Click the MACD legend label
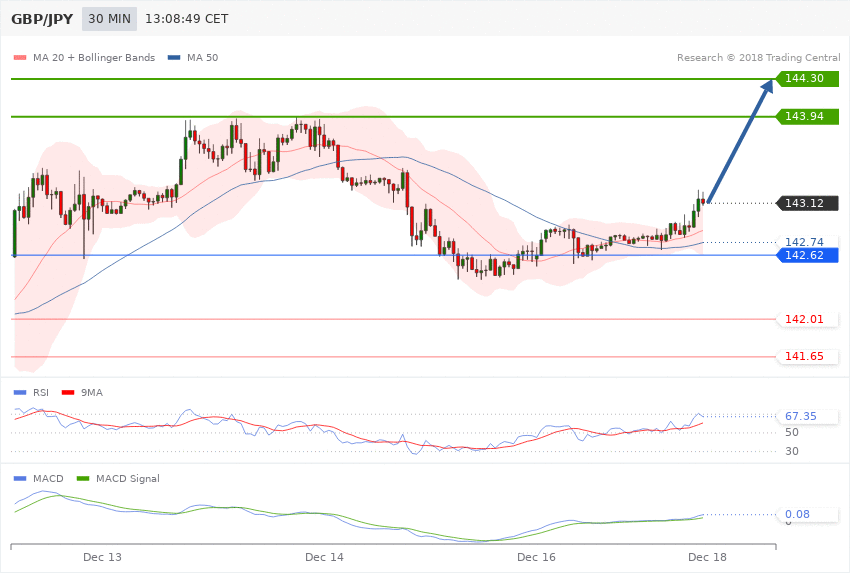 point(48,478)
